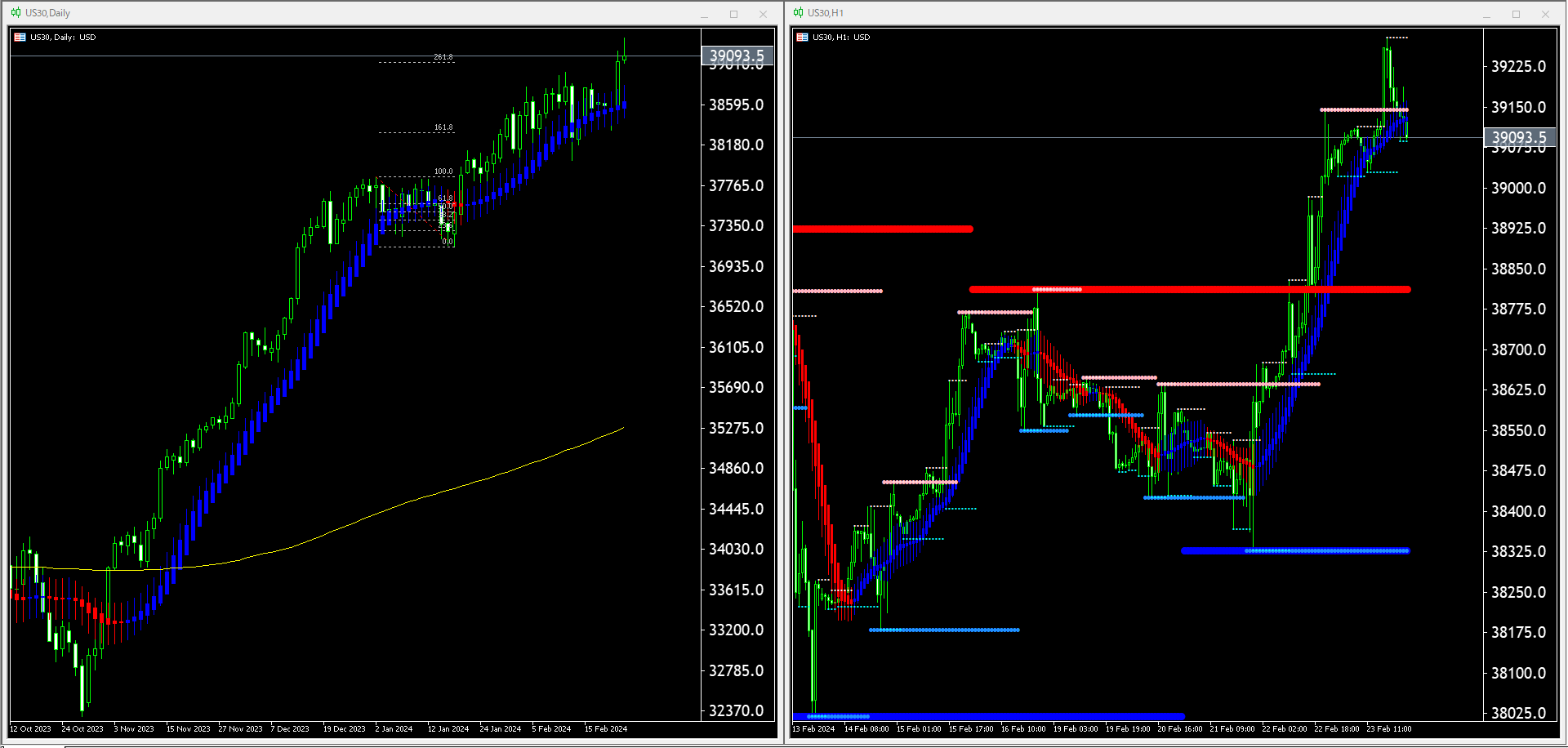
Task: Click the 39093.5 price tag in Daily window
Action: [737, 56]
